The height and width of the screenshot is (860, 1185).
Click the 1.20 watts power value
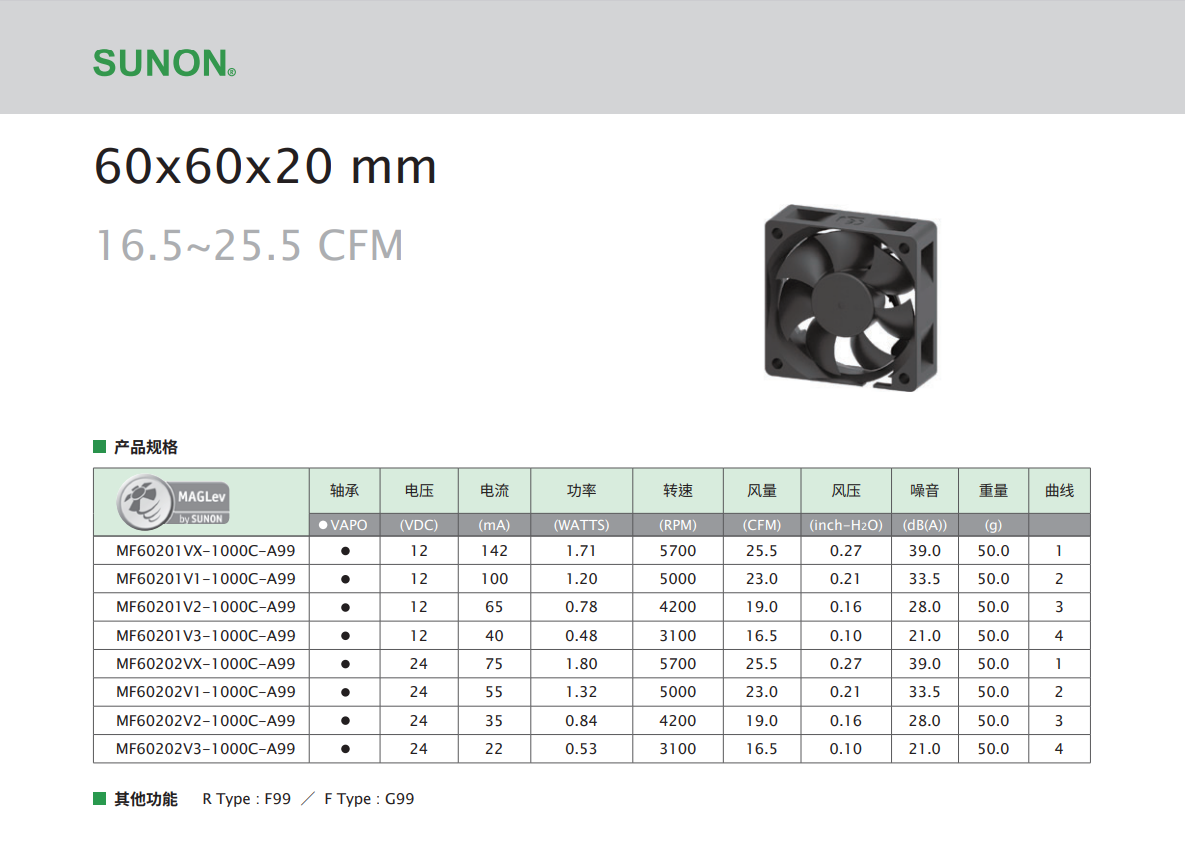581,579
